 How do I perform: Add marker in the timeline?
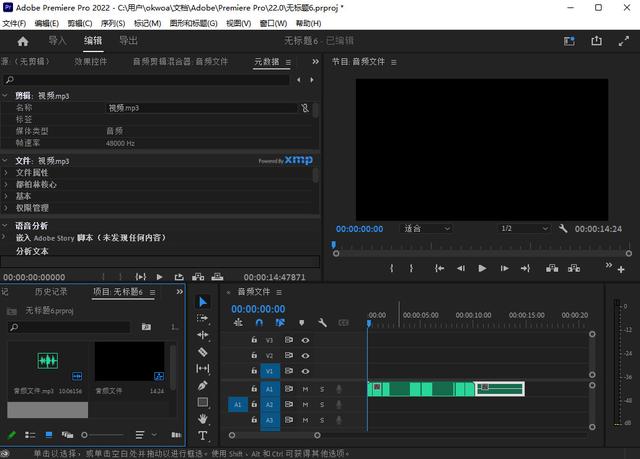coord(301,323)
